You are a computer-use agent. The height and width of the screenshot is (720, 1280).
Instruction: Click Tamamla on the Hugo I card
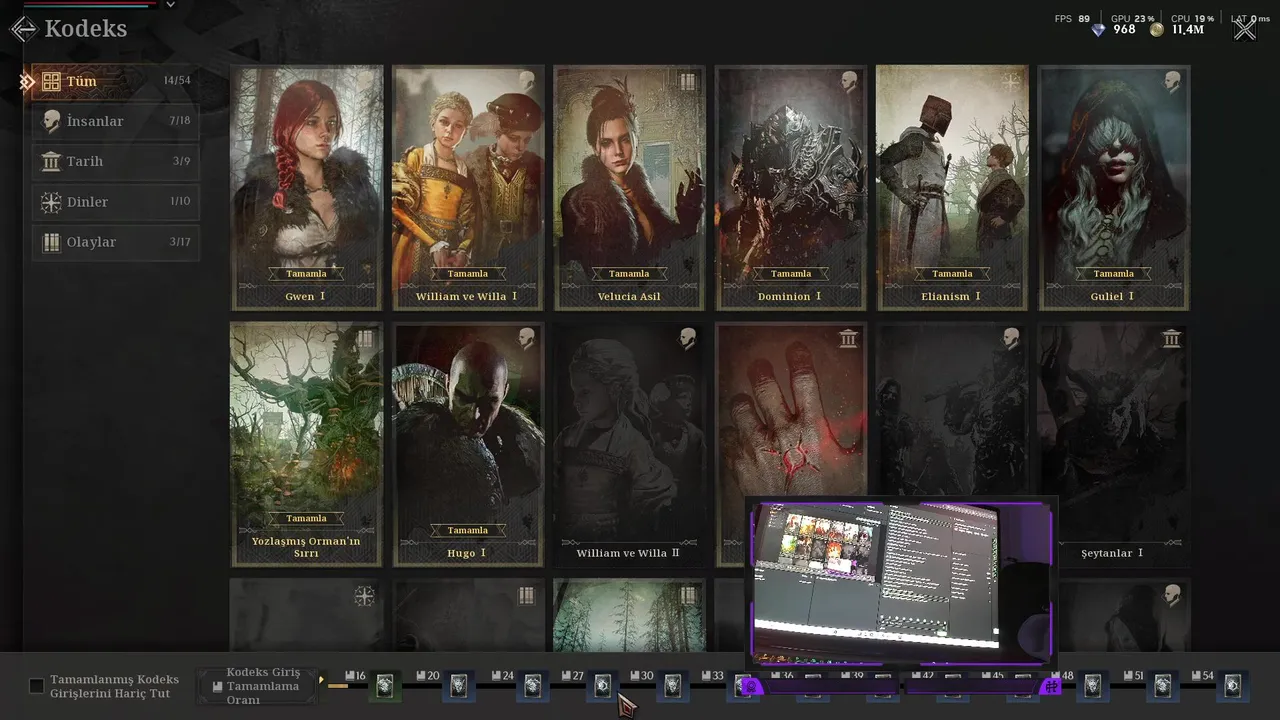pos(467,531)
